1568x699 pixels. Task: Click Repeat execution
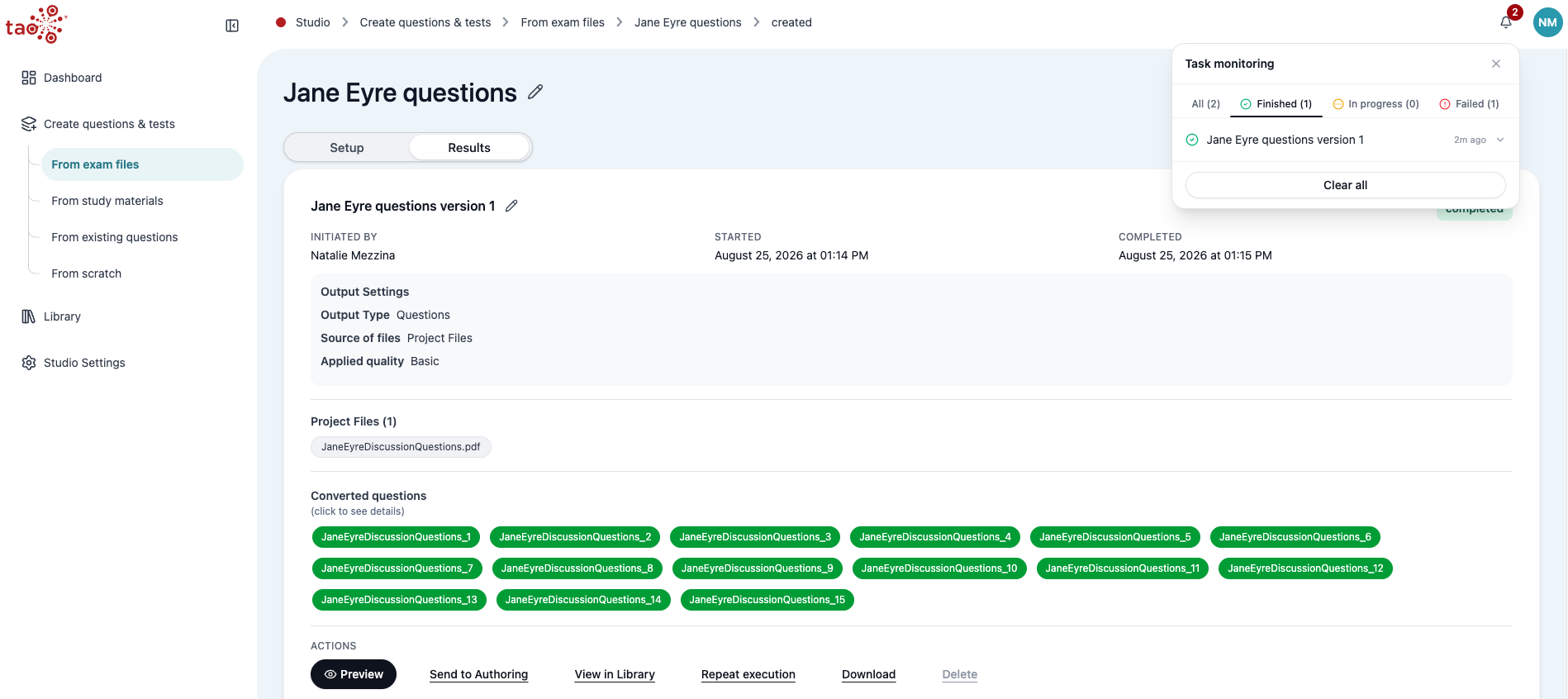(748, 674)
